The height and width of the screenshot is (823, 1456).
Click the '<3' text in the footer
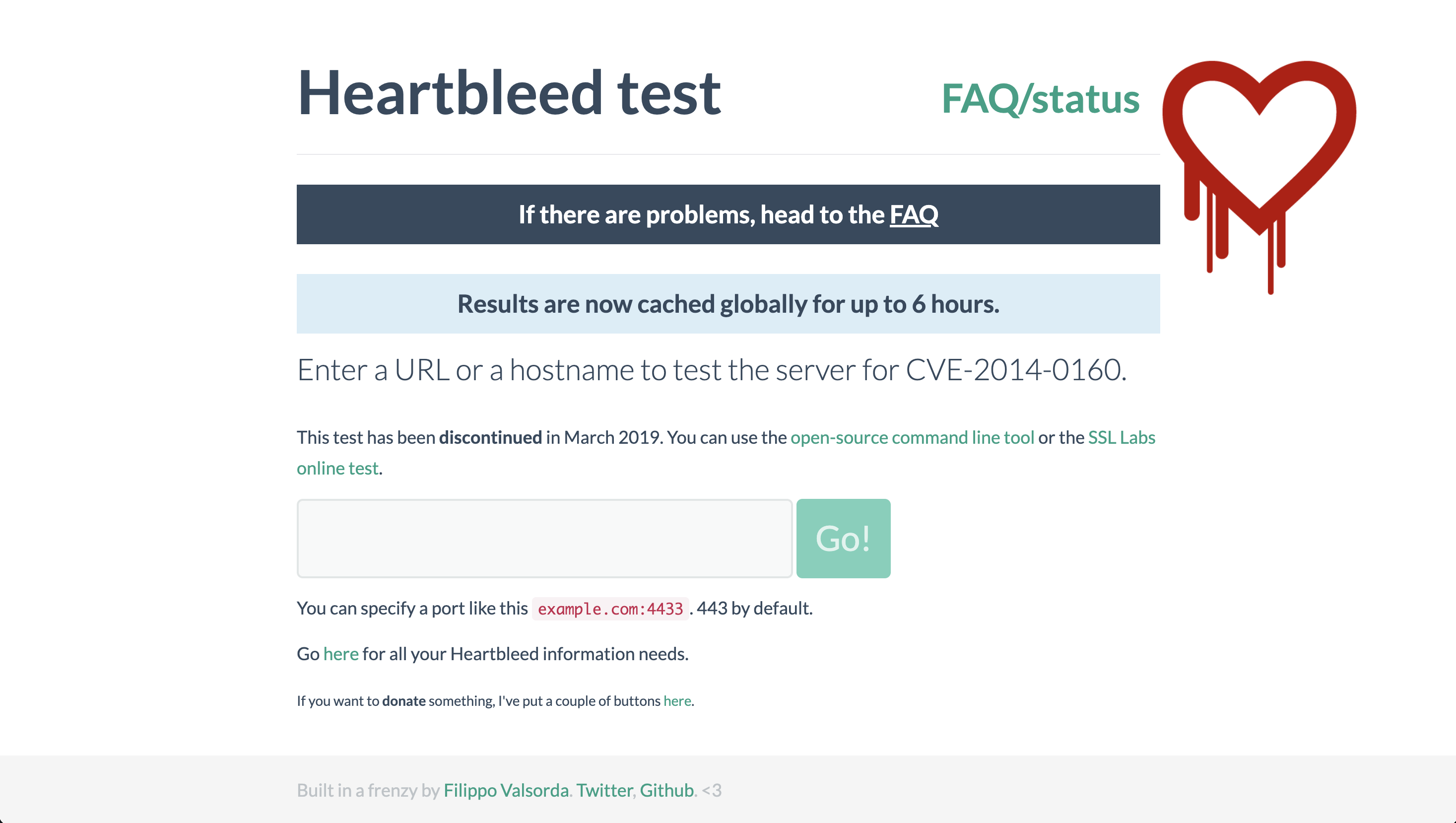712,790
